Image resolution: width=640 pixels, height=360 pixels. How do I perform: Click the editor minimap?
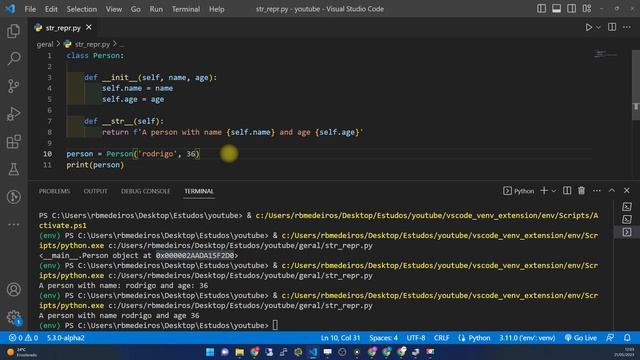606,54
